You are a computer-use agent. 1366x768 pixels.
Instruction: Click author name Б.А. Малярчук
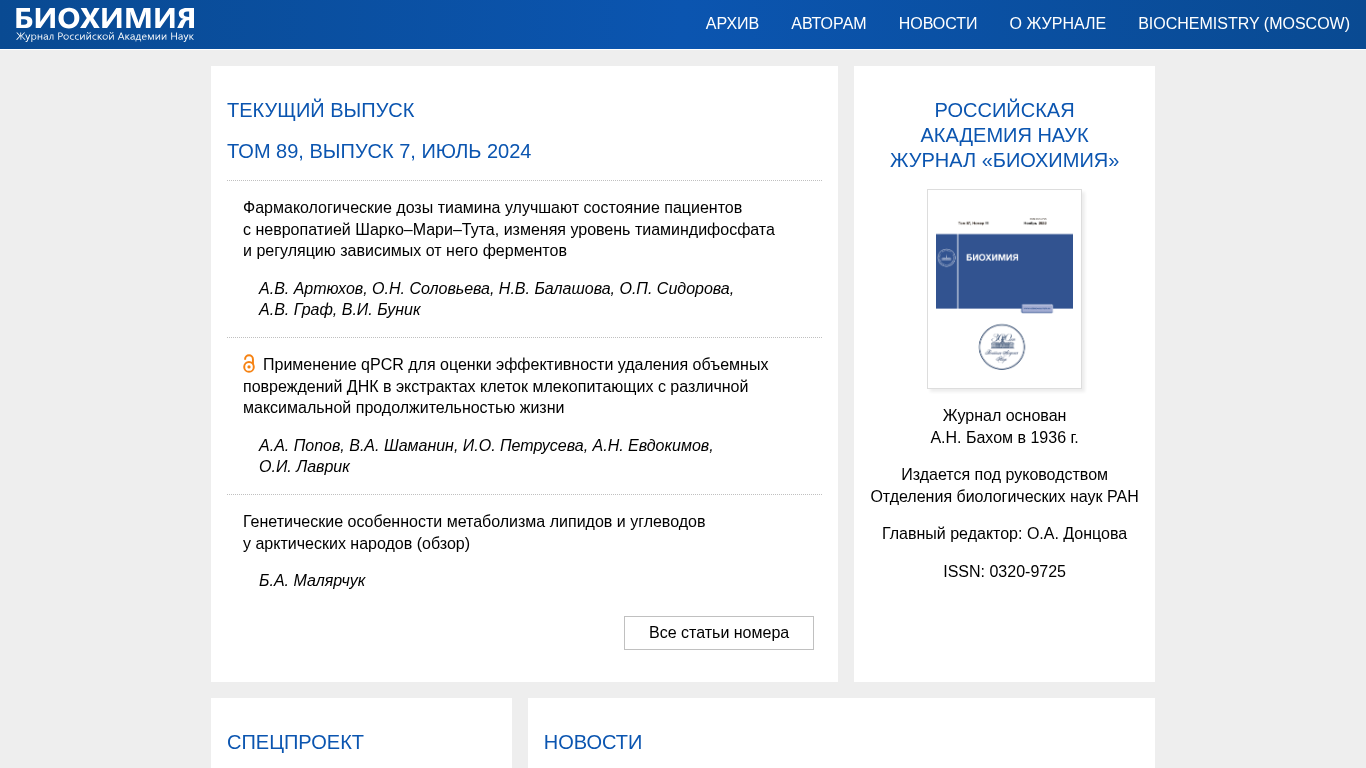click(x=311, y=581)
